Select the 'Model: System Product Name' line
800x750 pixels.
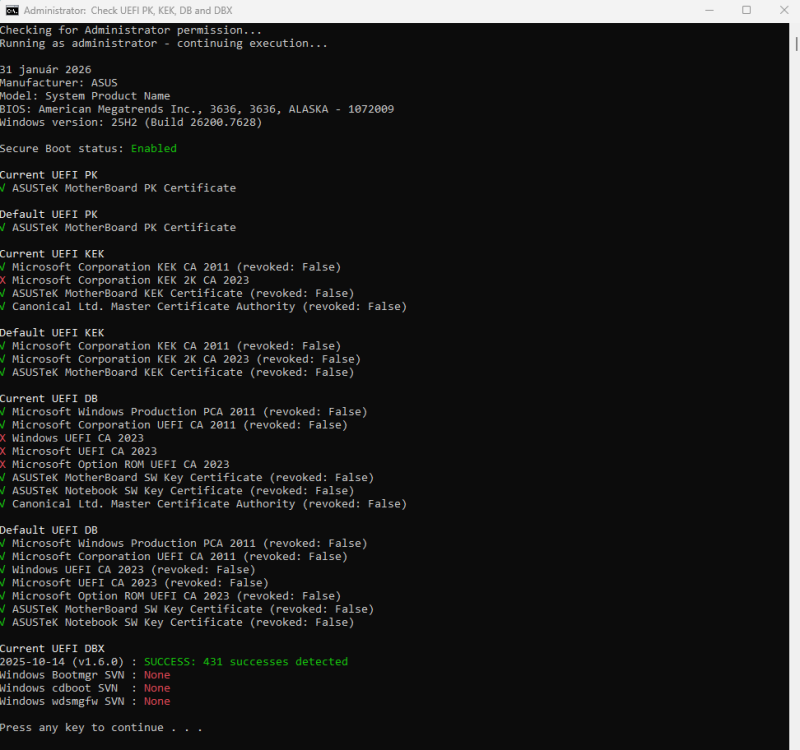(x=85, y=96)
